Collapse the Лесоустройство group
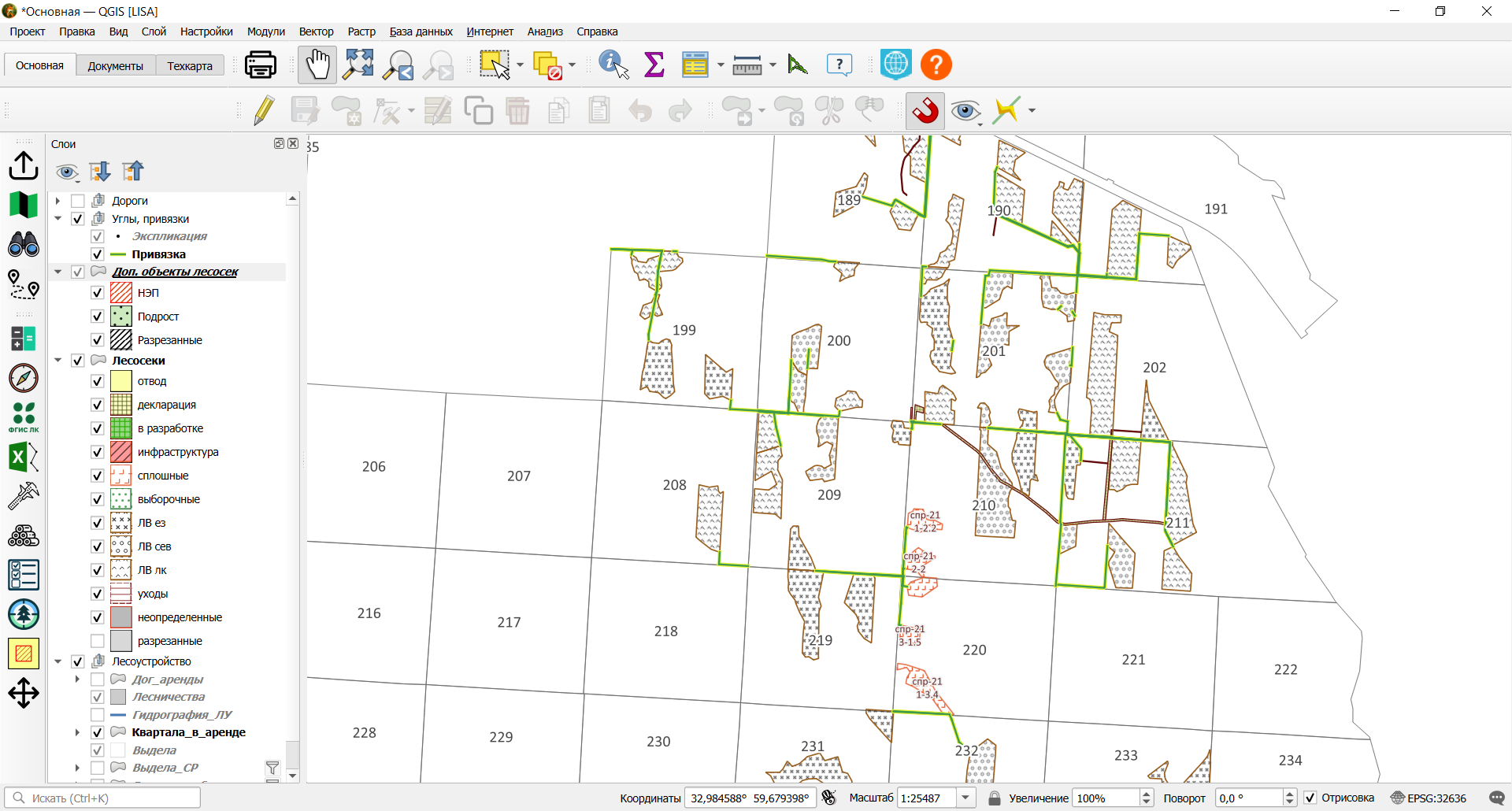The height and width of the screenshot is (811, 1512). click(x=58, y=661)
